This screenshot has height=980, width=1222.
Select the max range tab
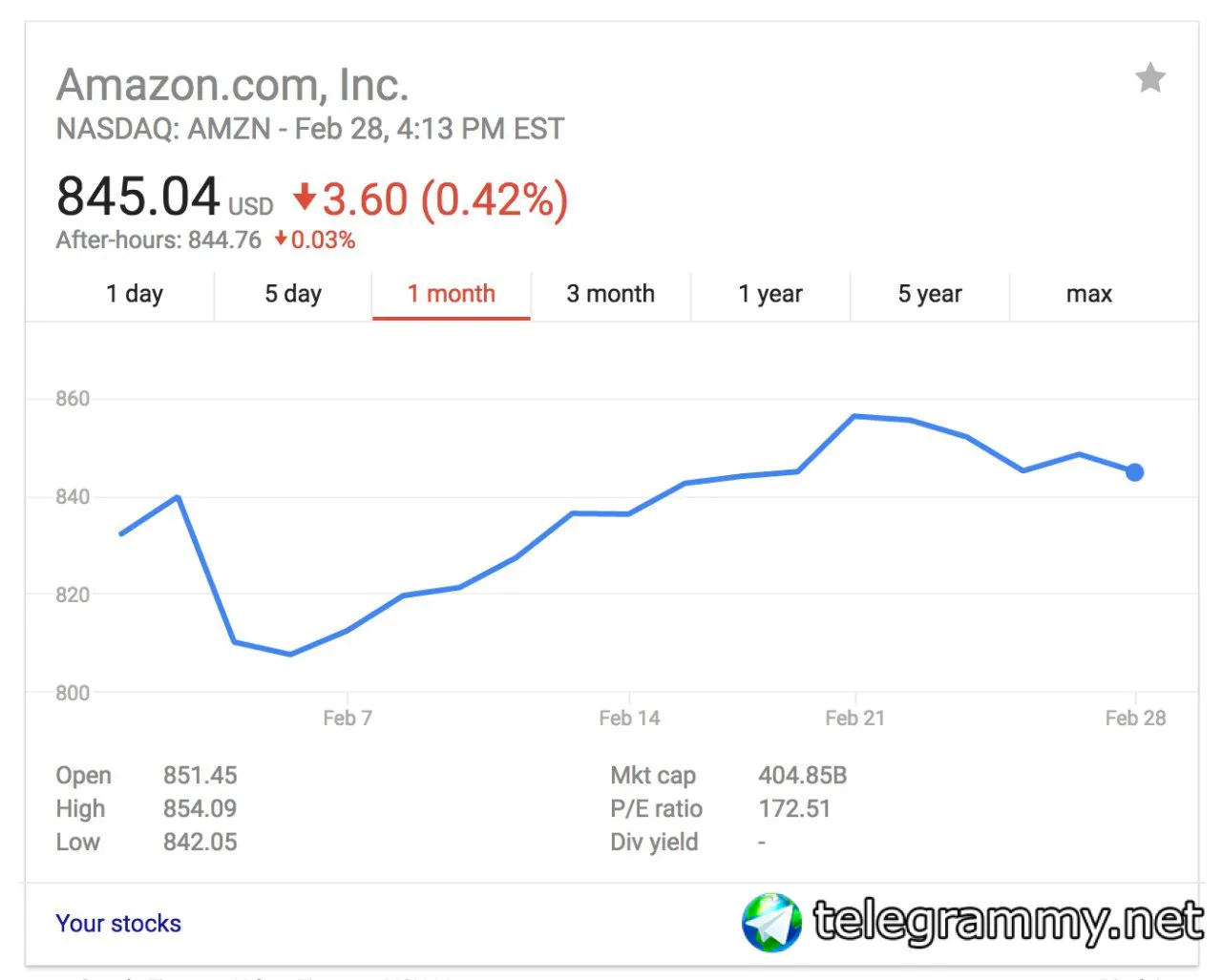tap(1089, 294)
